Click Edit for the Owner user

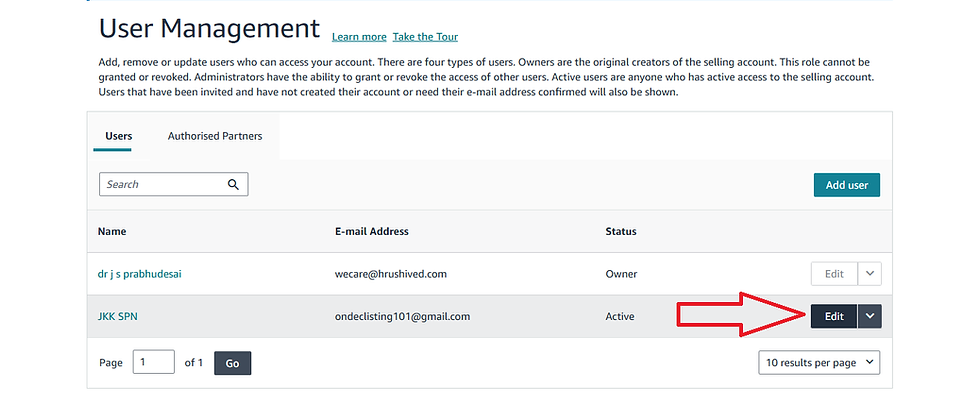click(x=833, y=274)
